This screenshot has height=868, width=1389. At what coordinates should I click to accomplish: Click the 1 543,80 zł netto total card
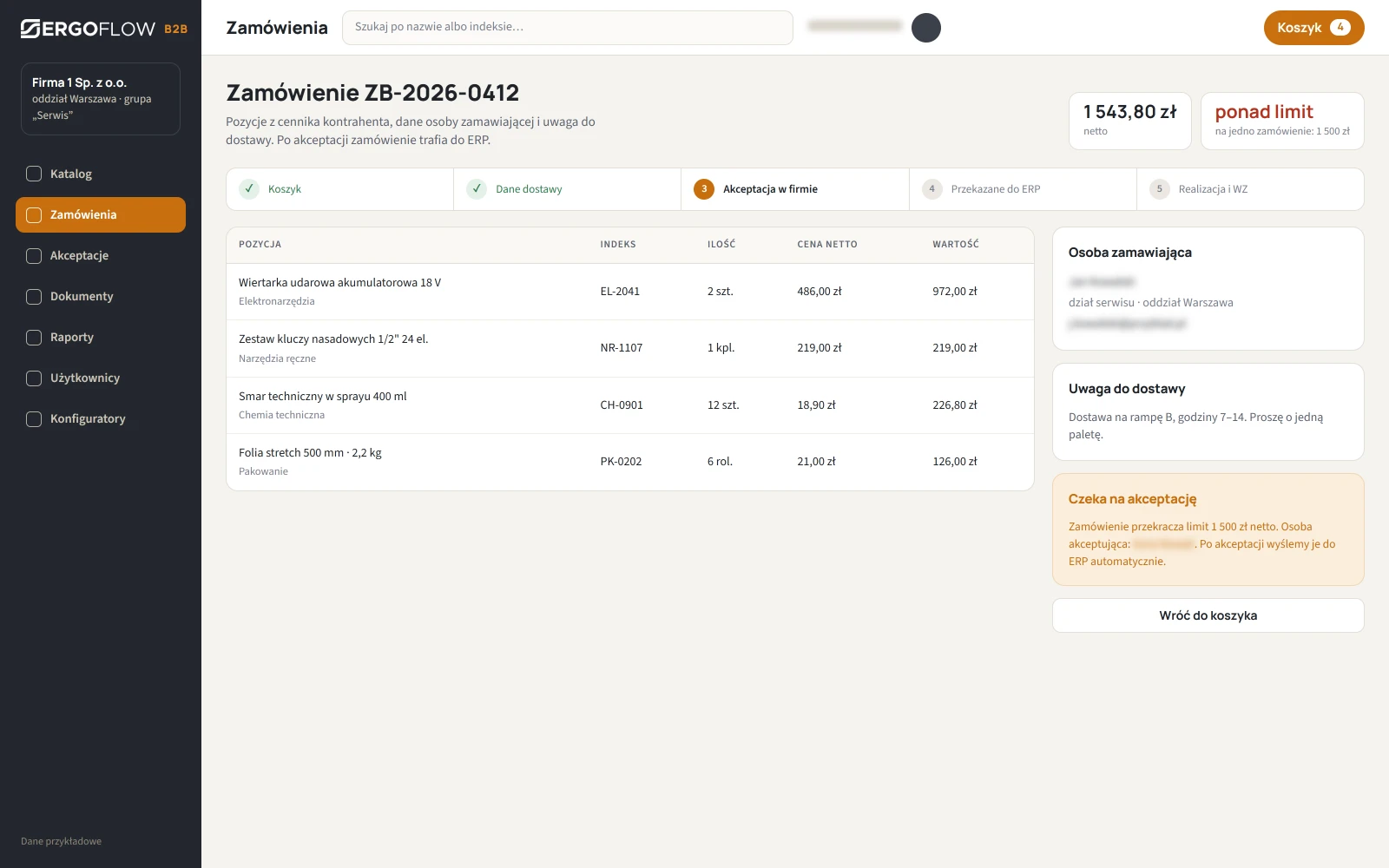pyautogui.click(x=1130, y=121)
